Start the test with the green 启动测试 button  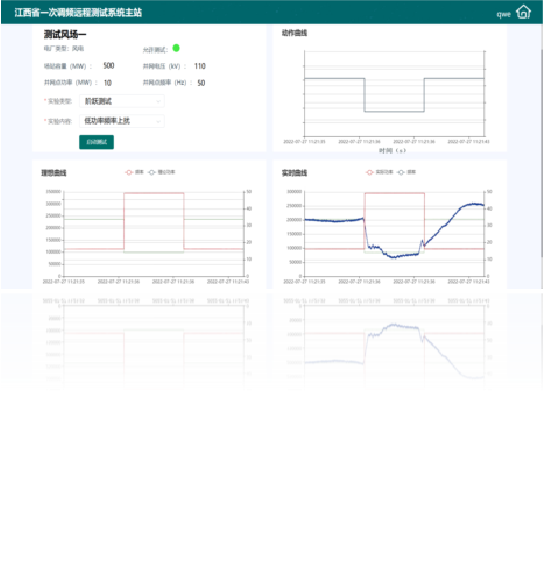tap(96, 142)
